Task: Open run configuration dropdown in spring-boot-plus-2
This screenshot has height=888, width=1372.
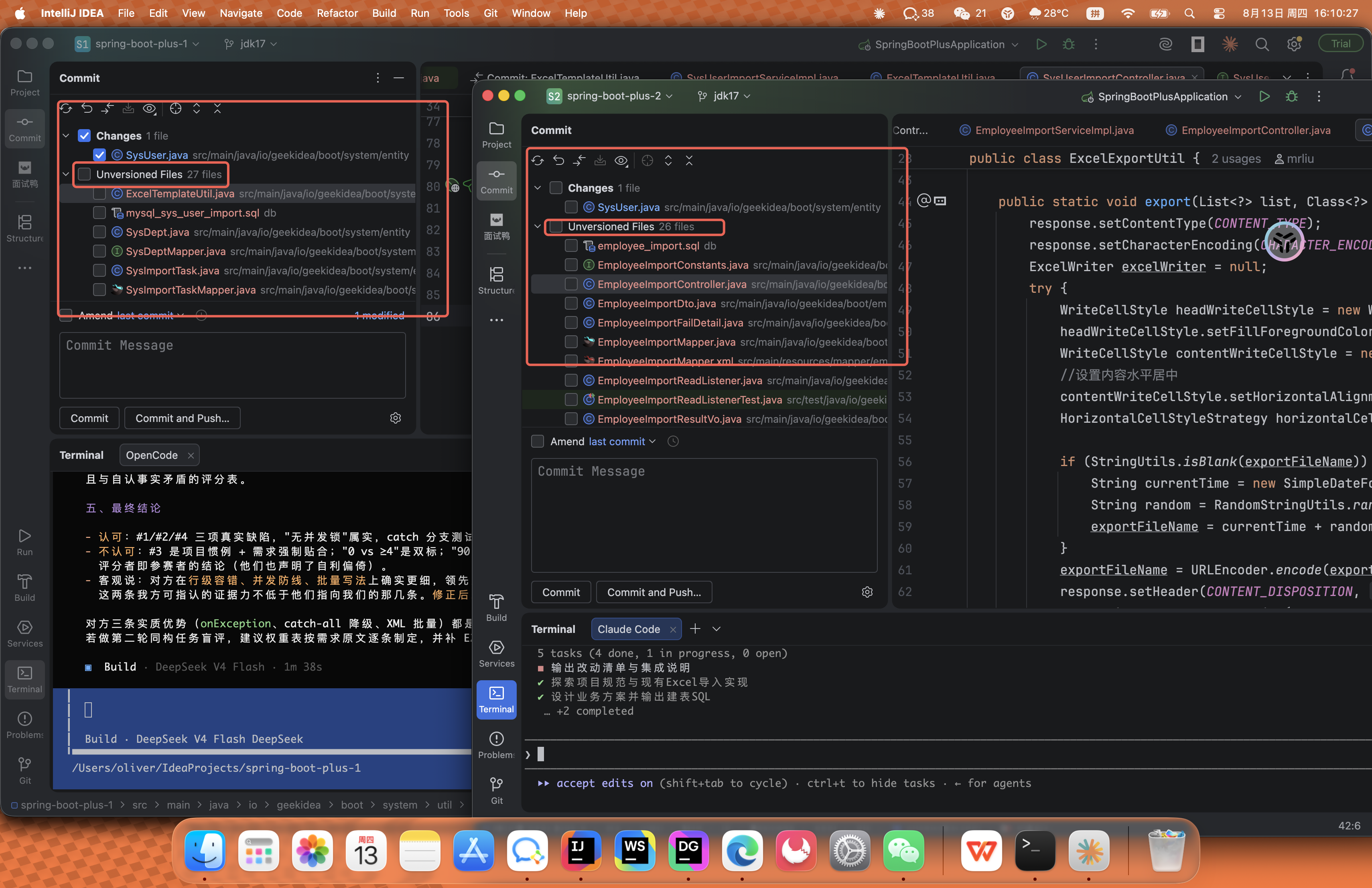Action: click(1162, 97)
